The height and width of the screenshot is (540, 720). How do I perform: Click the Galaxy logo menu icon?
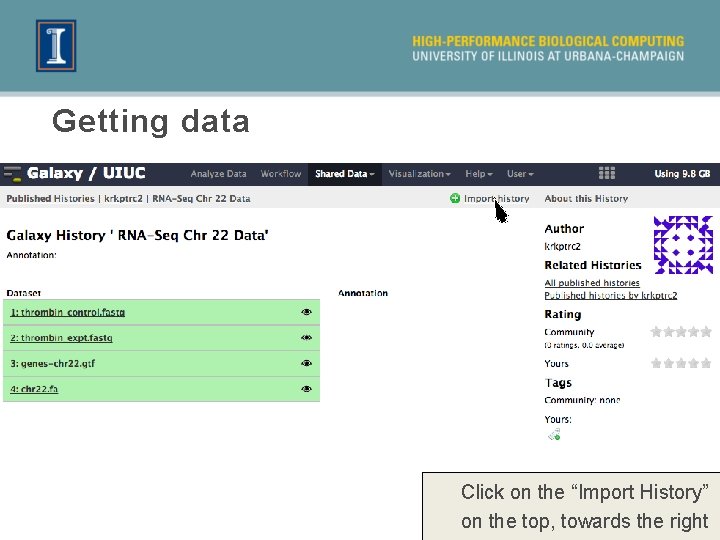click(13, 174)
